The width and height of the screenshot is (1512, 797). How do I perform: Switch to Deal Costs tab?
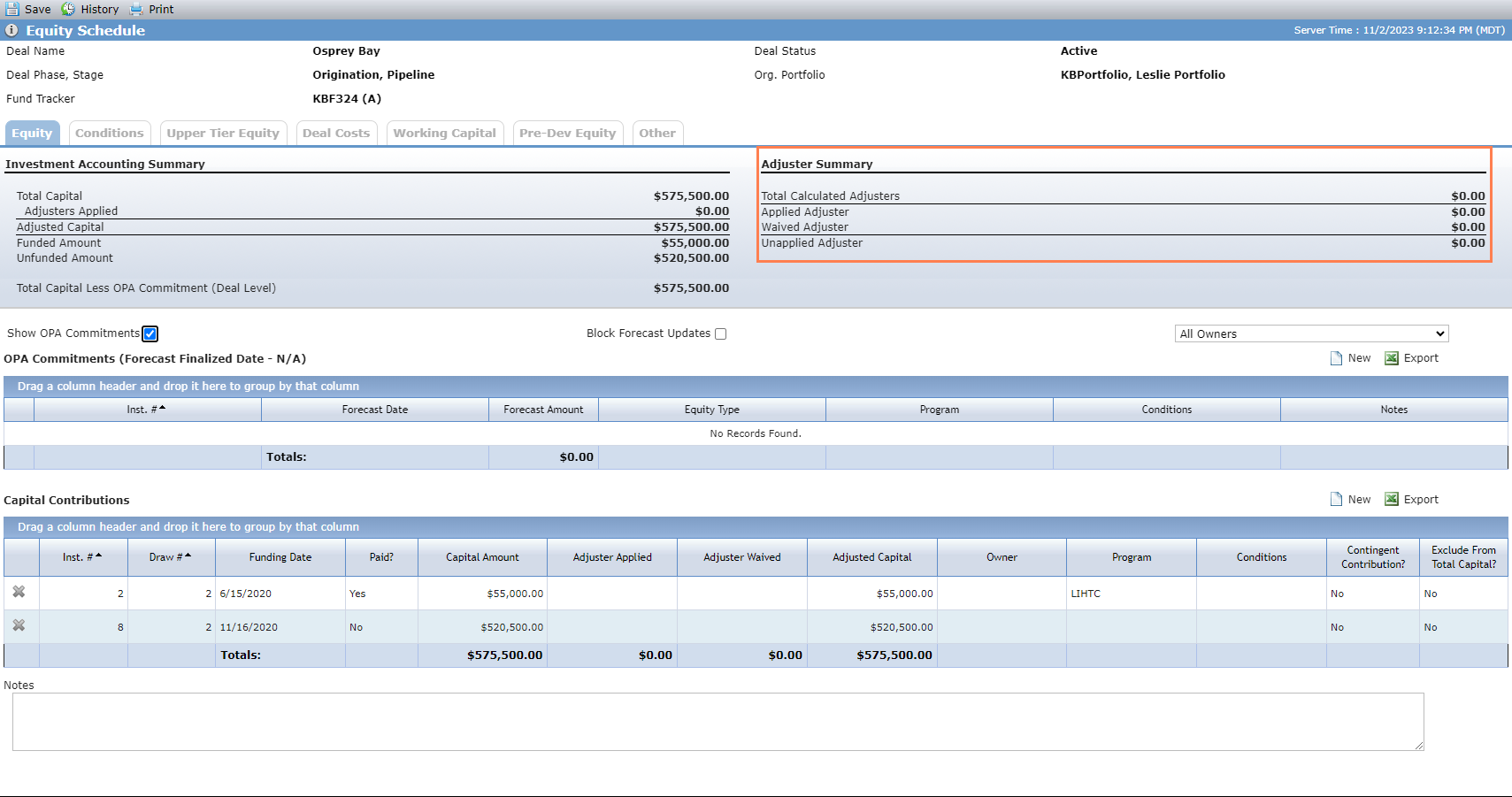336,133
